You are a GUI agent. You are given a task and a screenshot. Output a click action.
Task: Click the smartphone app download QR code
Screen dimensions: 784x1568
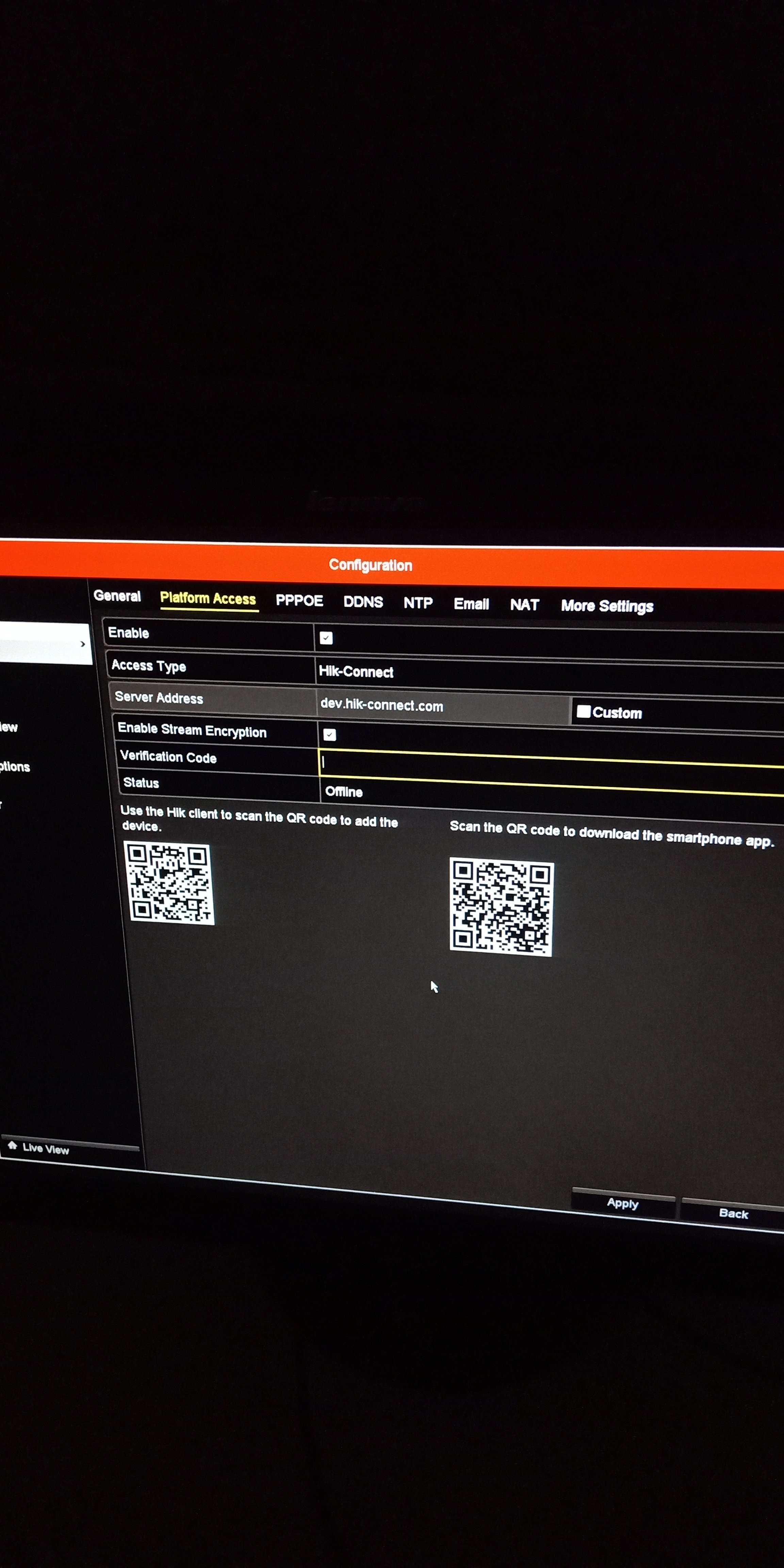[501, 907]
